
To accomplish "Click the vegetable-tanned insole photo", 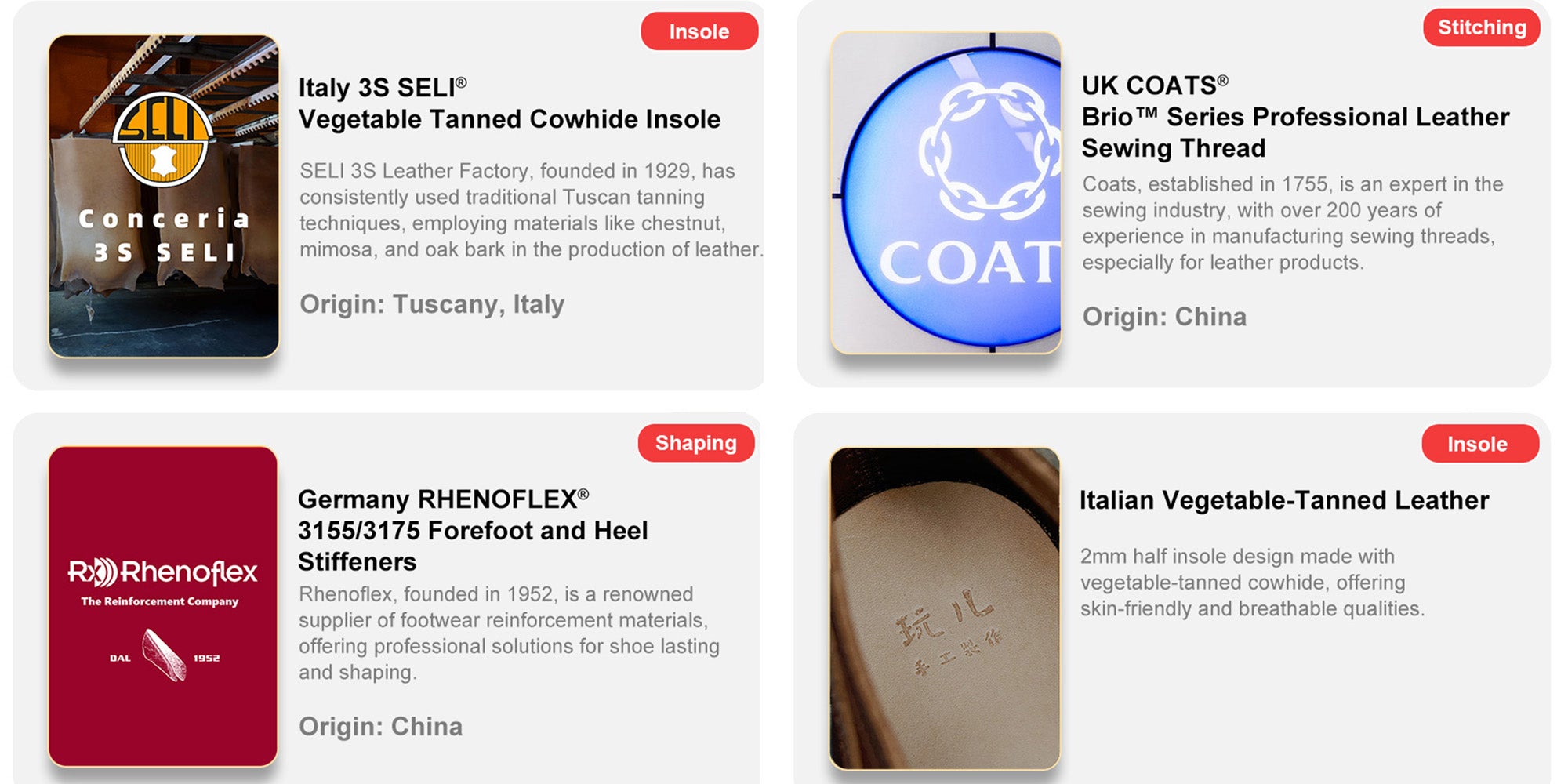I will pyautogui.click(x=945, y=608).
